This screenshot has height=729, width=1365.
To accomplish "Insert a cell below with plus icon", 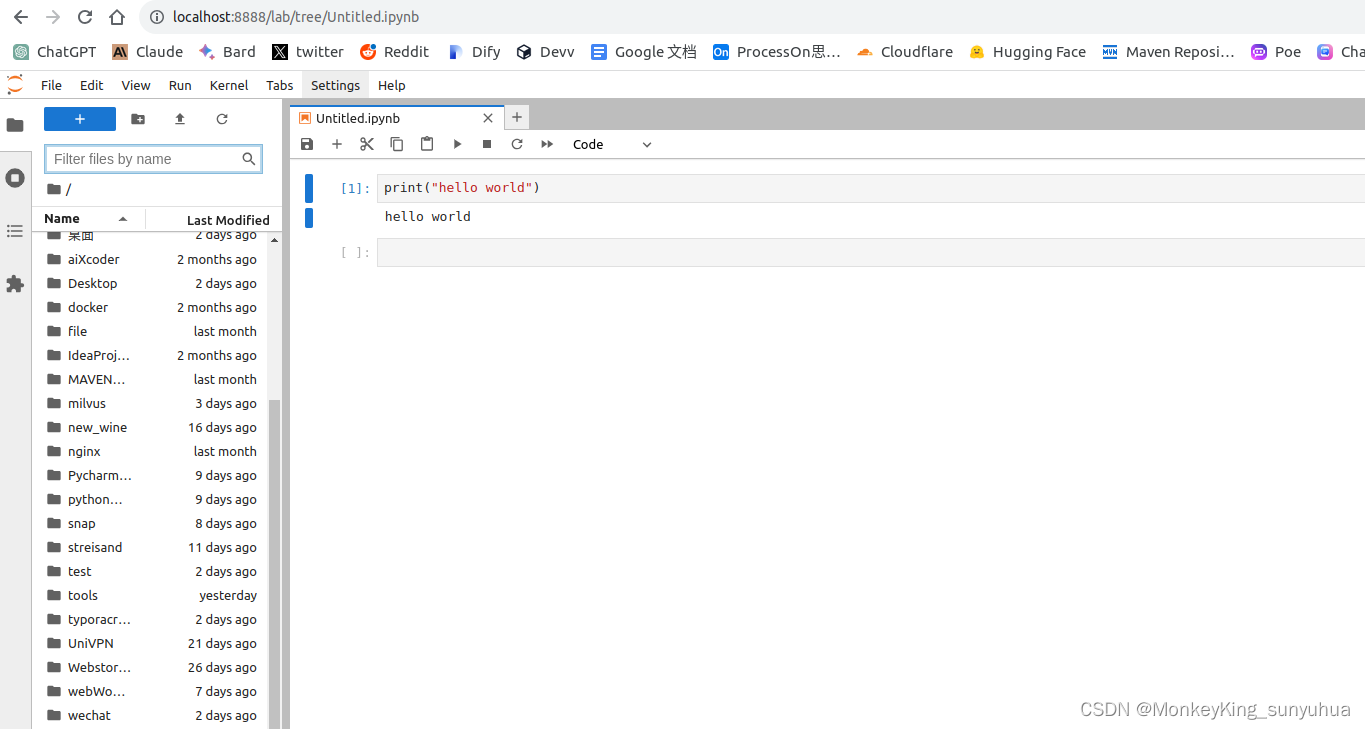I will pos(337,144).
